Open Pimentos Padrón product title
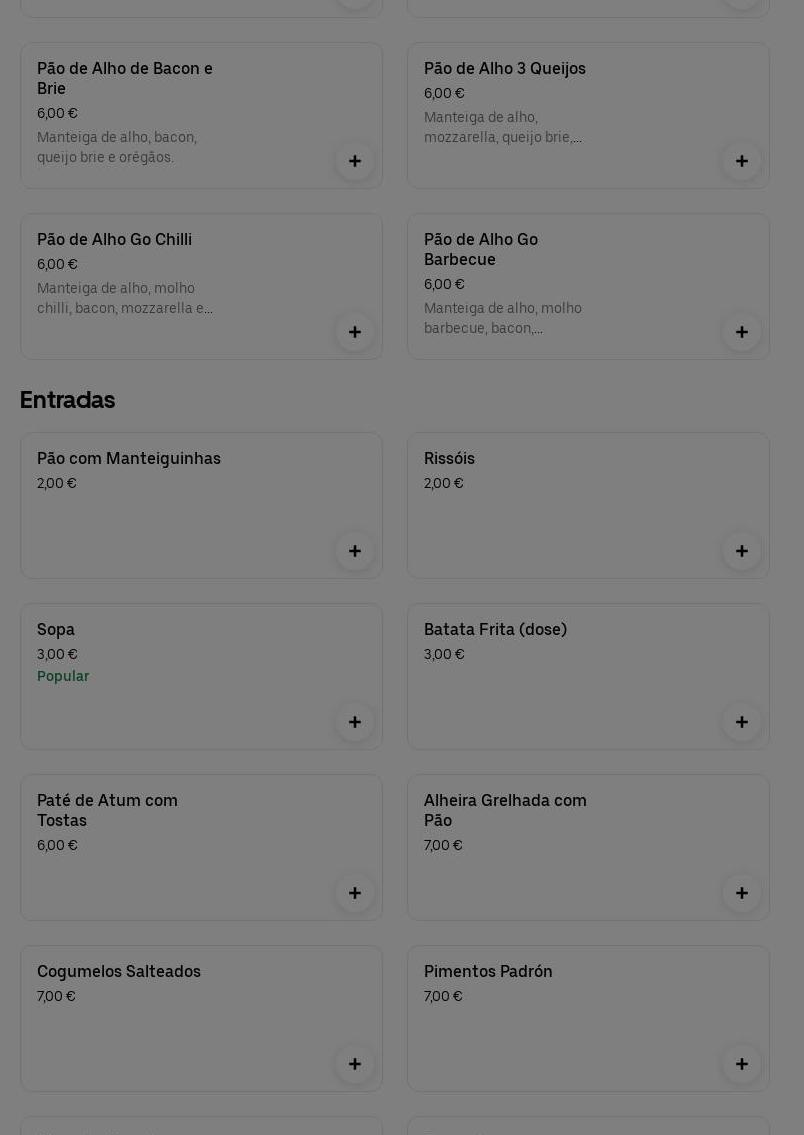804x1135 pixels. 488,972
